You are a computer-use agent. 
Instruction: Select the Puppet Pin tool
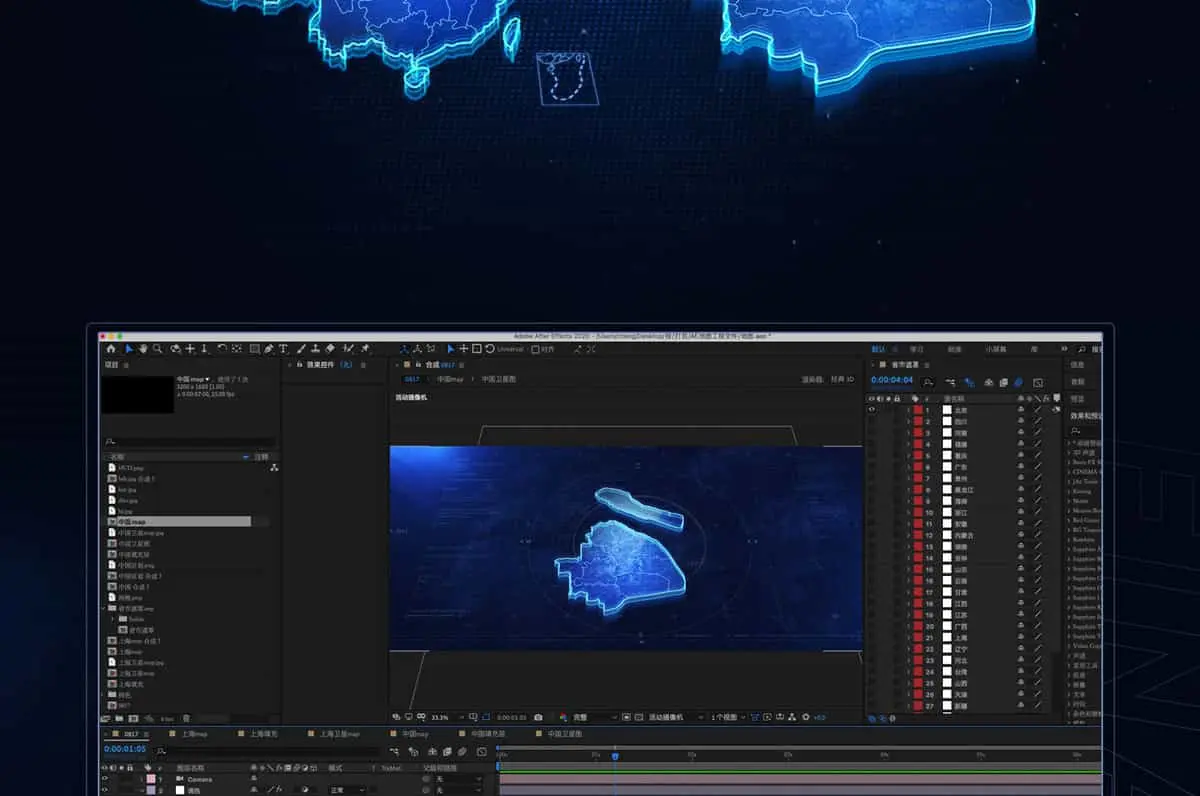point(365,349)
